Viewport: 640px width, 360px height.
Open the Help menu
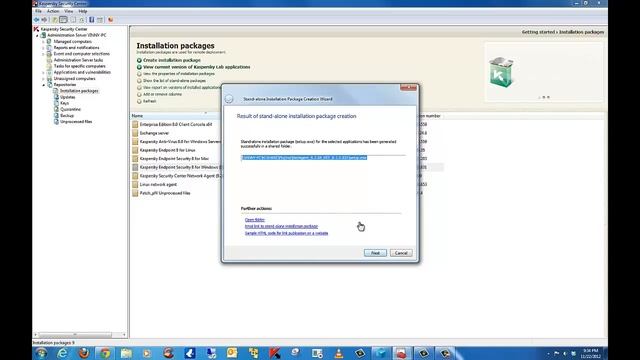point(83,11)
